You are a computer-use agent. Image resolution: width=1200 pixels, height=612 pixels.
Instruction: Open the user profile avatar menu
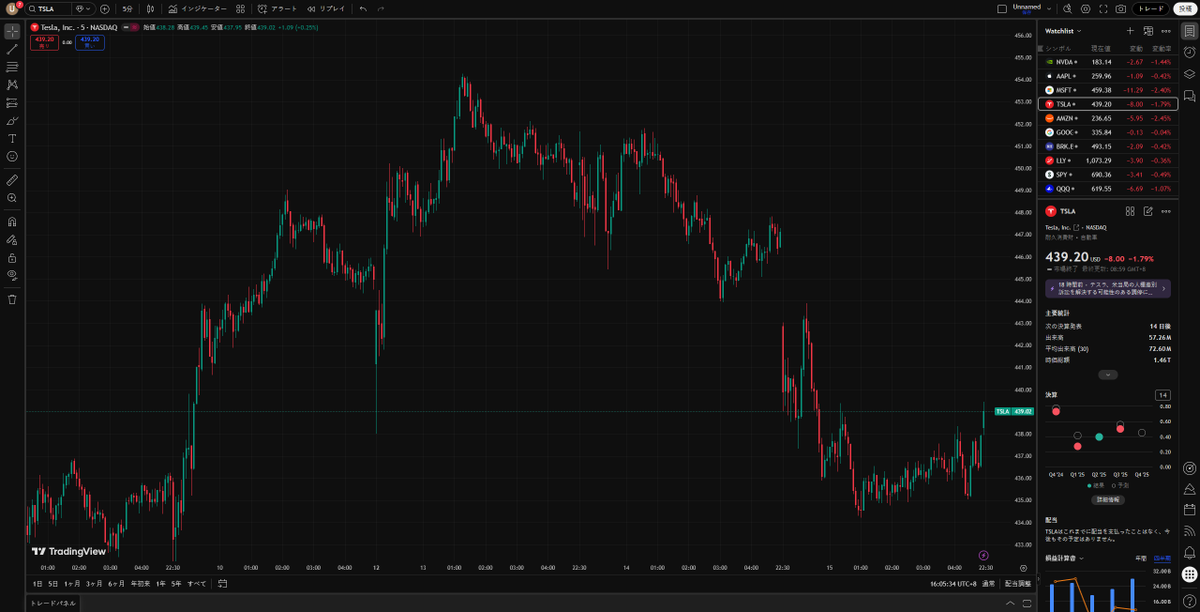click(x=12, y=8)
